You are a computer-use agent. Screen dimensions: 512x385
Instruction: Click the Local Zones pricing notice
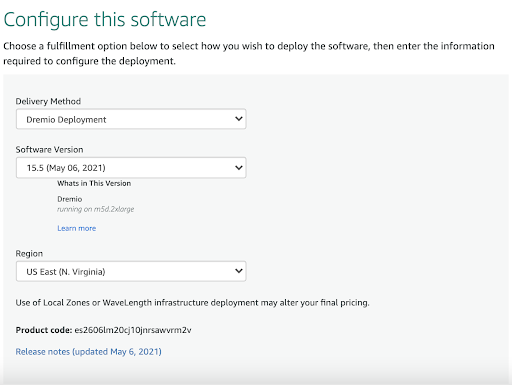pyautogui.click(x=192, y=303)
